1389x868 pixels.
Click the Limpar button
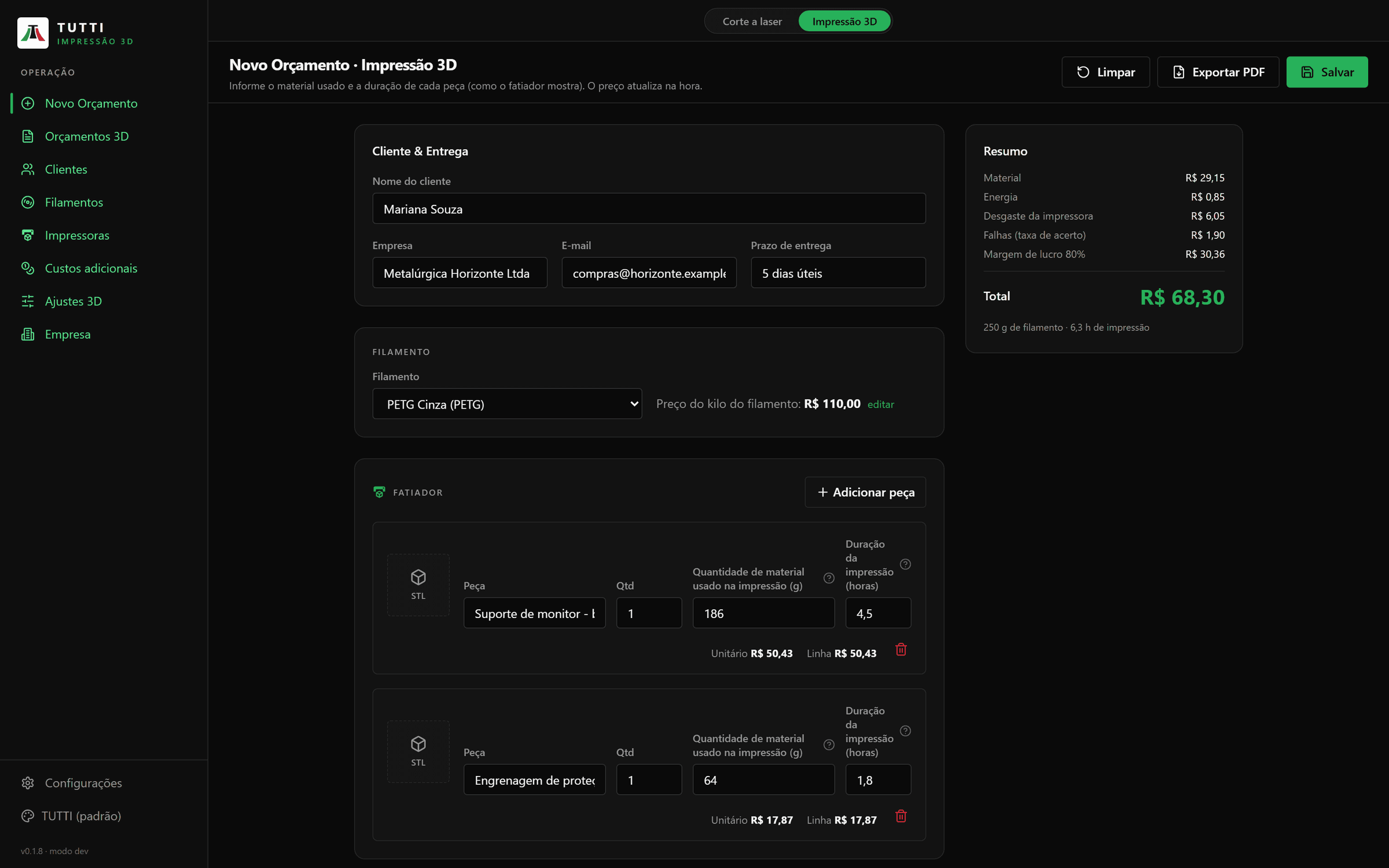click(x=1105, y=72)
